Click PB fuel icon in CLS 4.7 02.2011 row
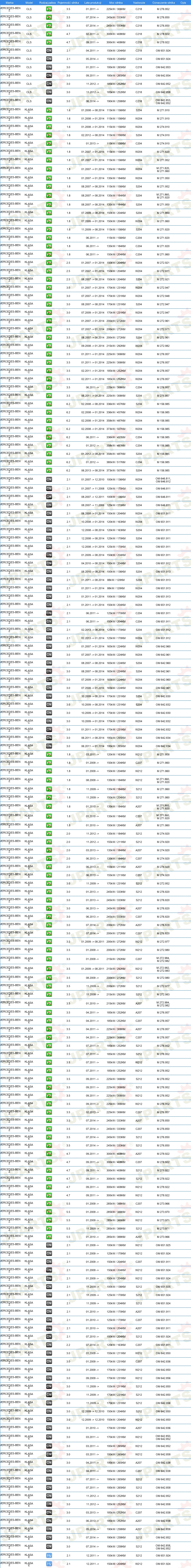 (x=49, y=34)
